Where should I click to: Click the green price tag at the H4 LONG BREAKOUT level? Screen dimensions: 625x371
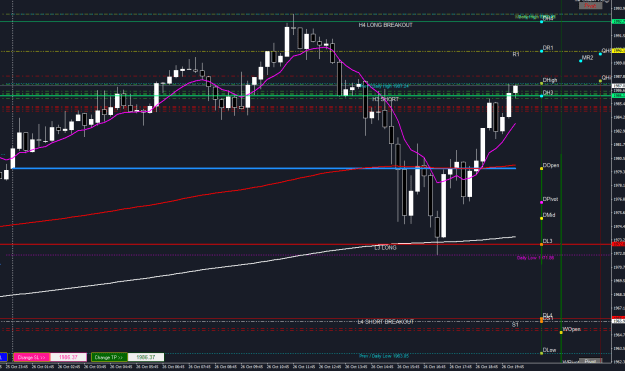pyautogui.click(x=618, y=22)
